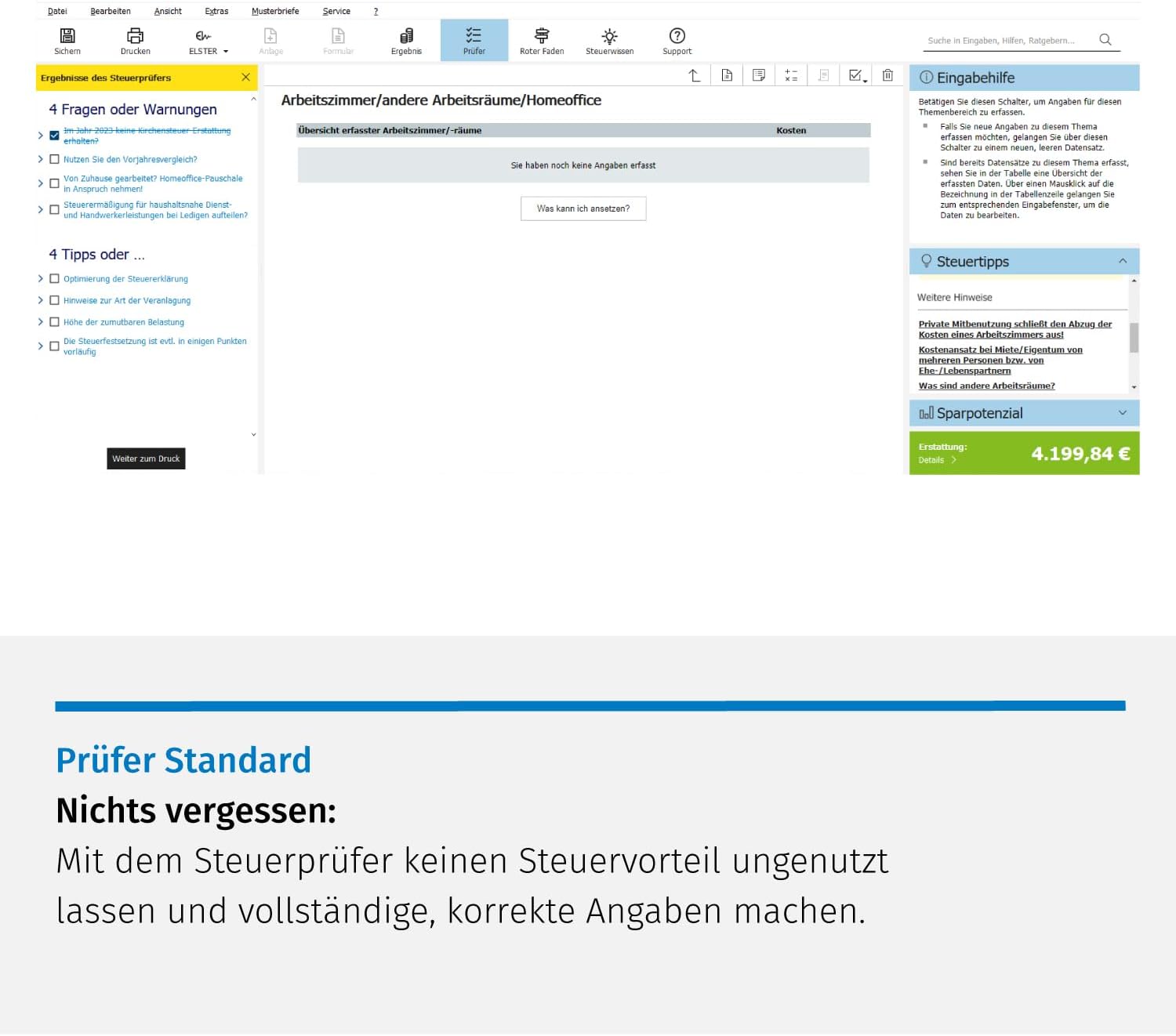
Task: Collapse the Steuertipps panel
Action: pyautogui.click(x=1122, y=261)
